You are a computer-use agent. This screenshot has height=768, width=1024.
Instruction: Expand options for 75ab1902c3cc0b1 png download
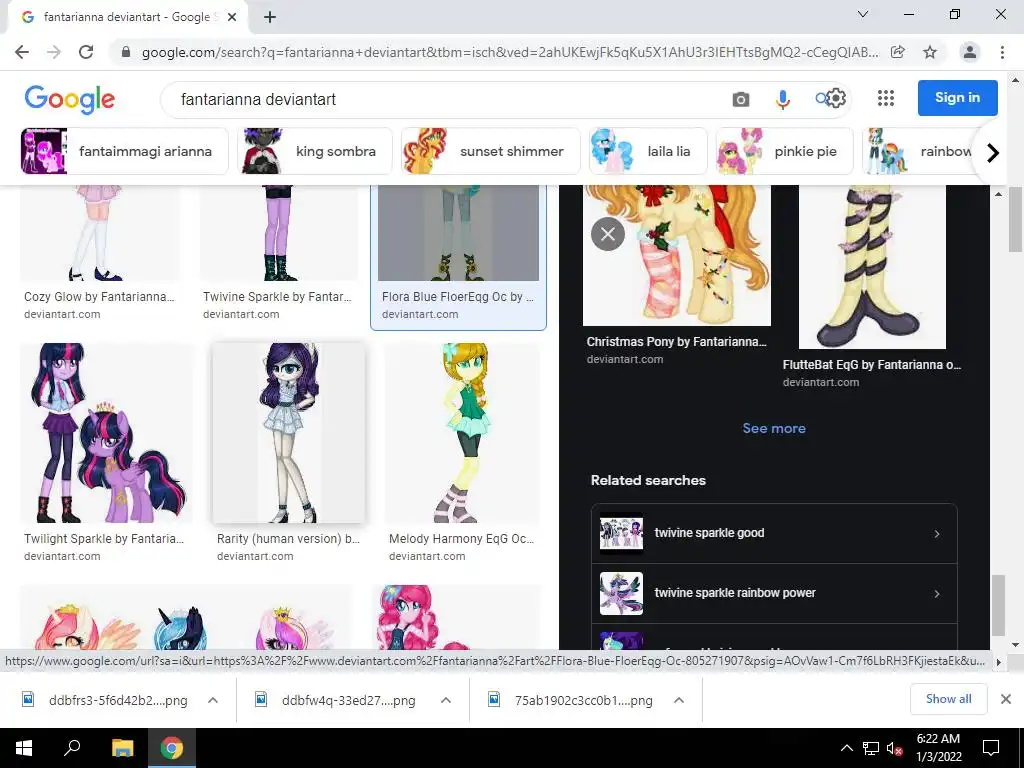point(679,700)
